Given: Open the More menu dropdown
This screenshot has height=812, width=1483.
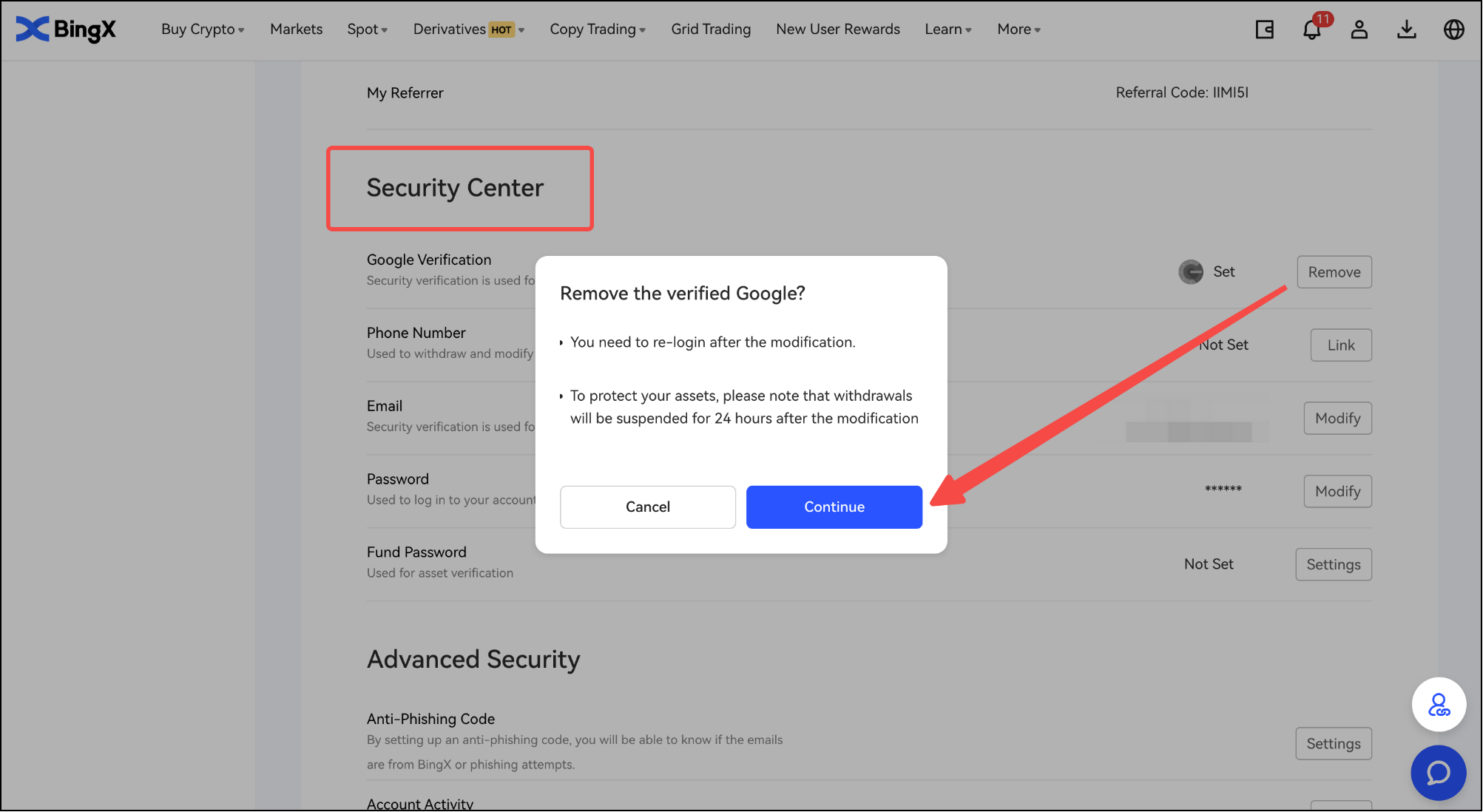Looking at the screenshot, I should (x=1018, y=30).
